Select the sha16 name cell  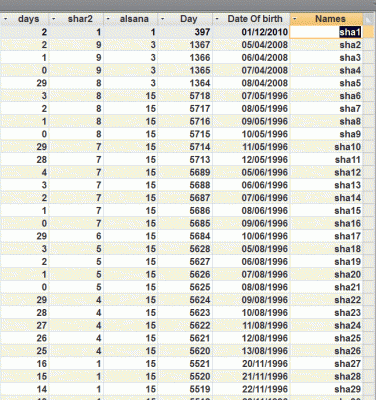coord(326,223)
